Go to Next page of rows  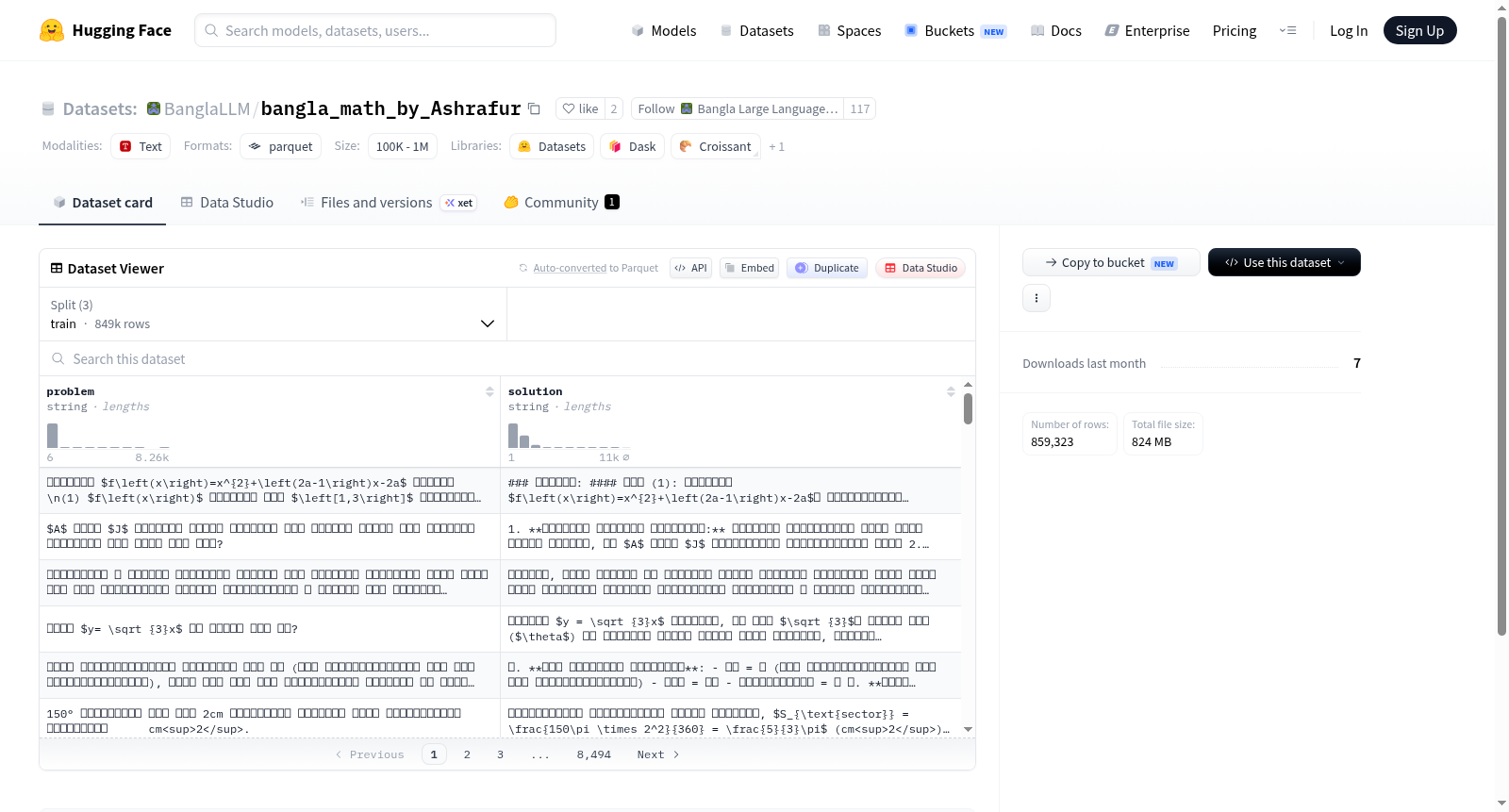(658, 754)
